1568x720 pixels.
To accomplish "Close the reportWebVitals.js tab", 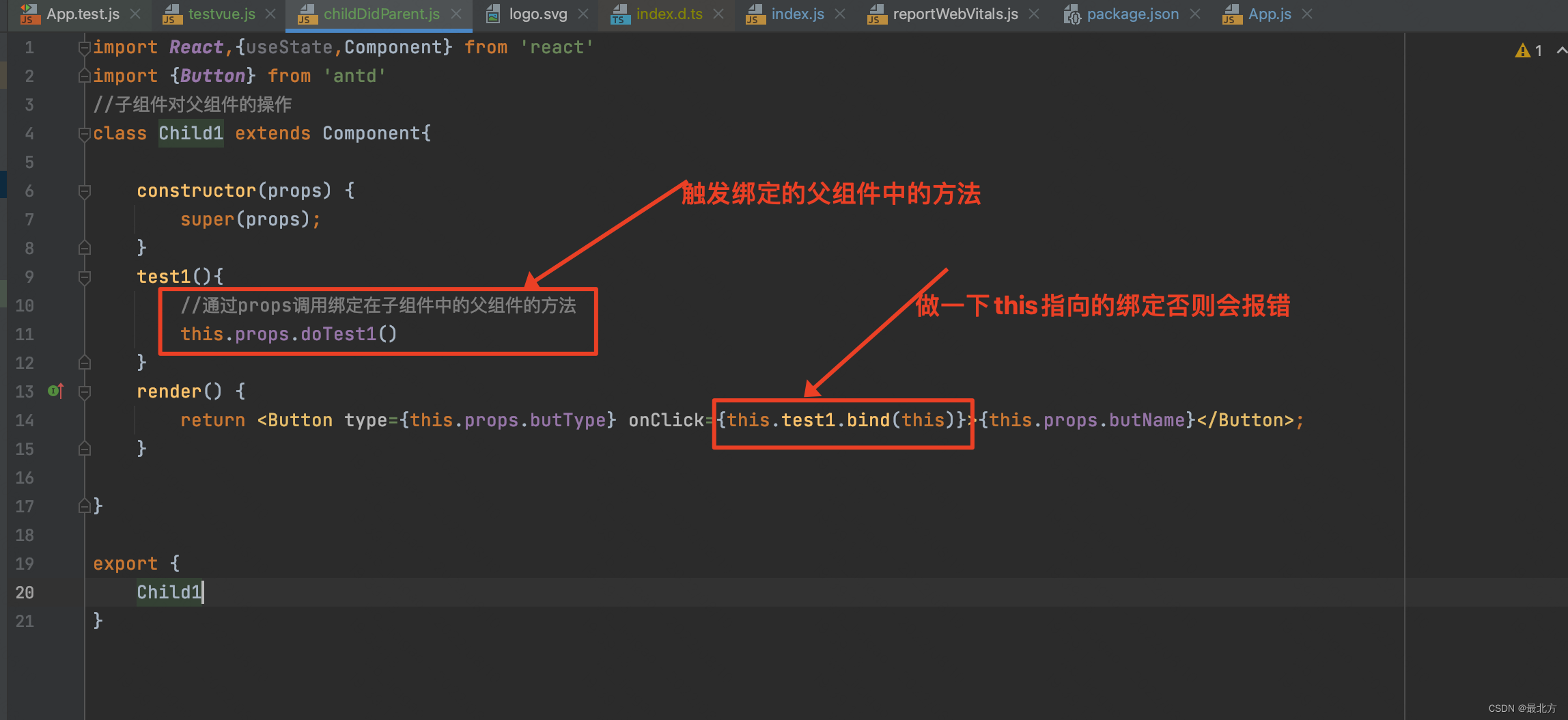I will coord(1034,14).
